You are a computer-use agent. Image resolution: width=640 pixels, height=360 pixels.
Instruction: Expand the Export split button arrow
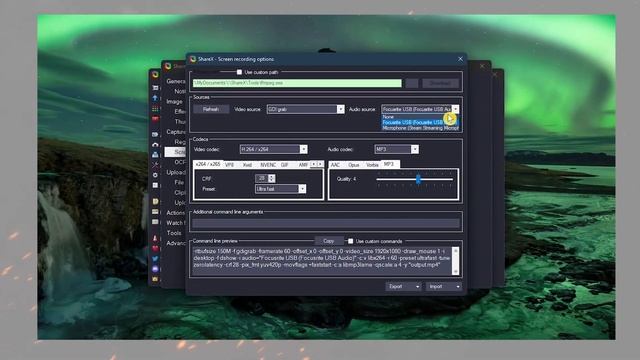click(x=417, y=287)
